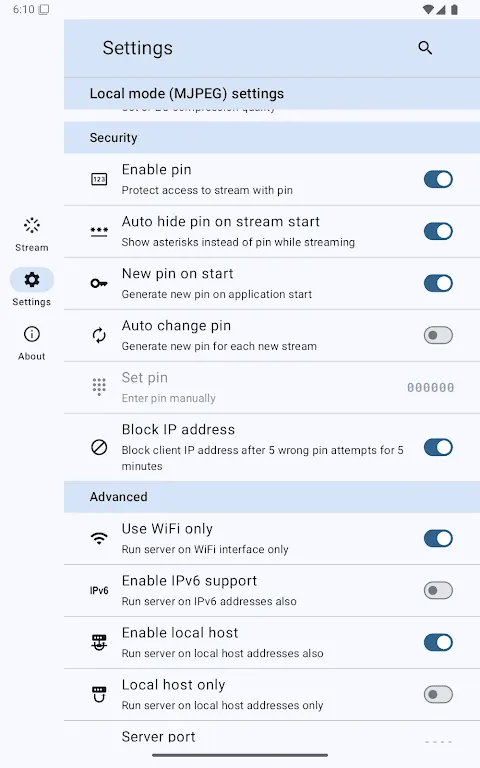Open the Set pin manual entry row
This screenshot has width=480, height=768.
(x=272, y=387)
